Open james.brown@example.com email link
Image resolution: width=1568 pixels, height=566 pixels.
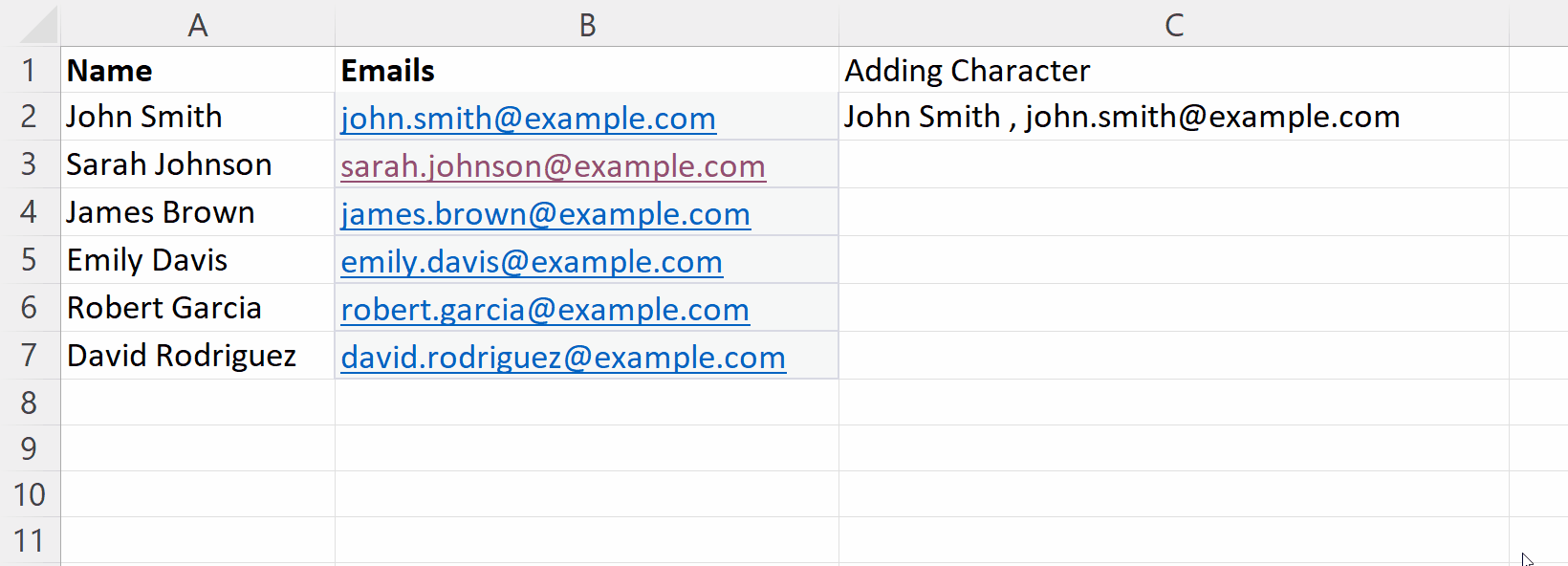click(545, 214)
